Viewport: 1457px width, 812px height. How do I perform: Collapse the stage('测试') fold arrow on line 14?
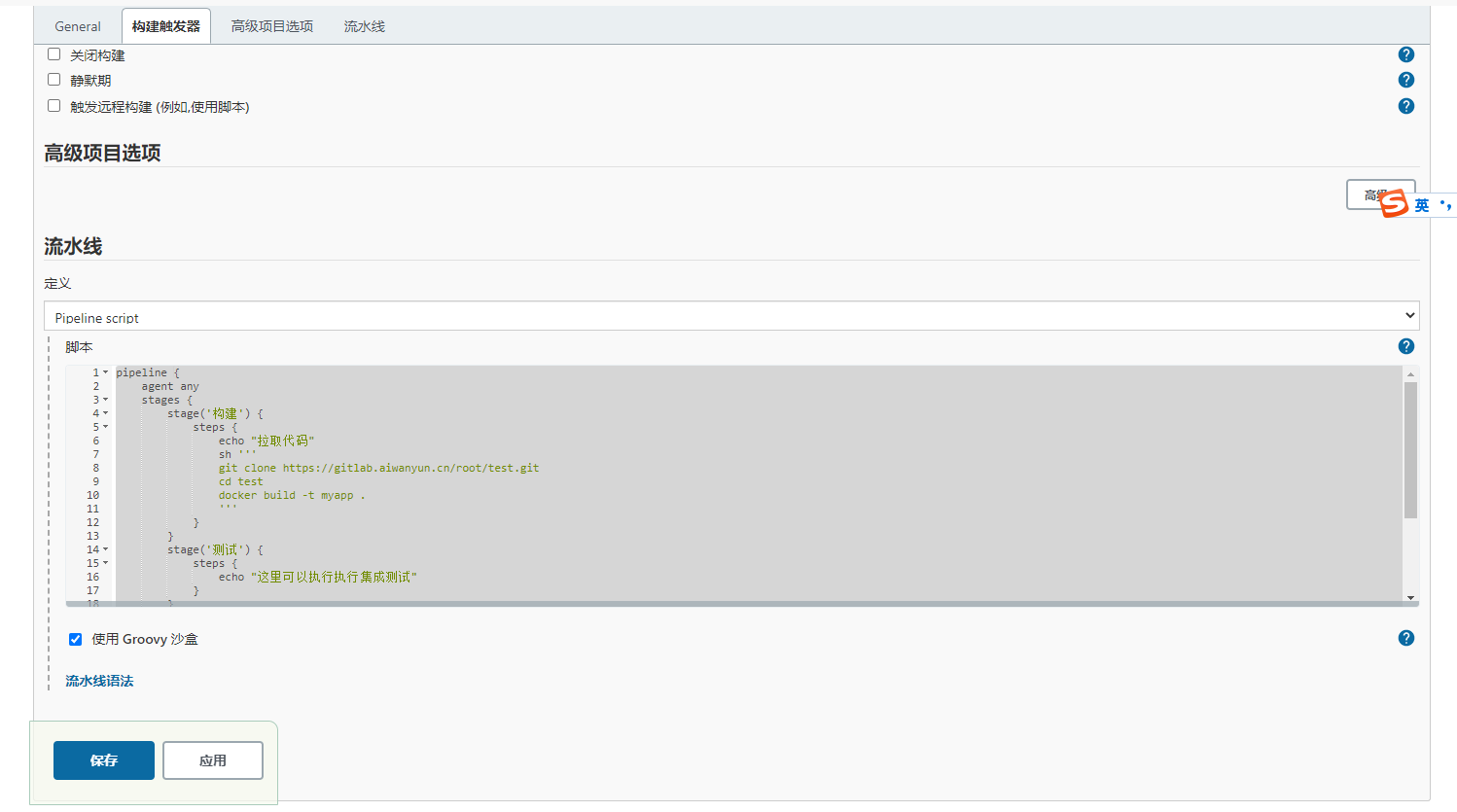pos(106,549)
